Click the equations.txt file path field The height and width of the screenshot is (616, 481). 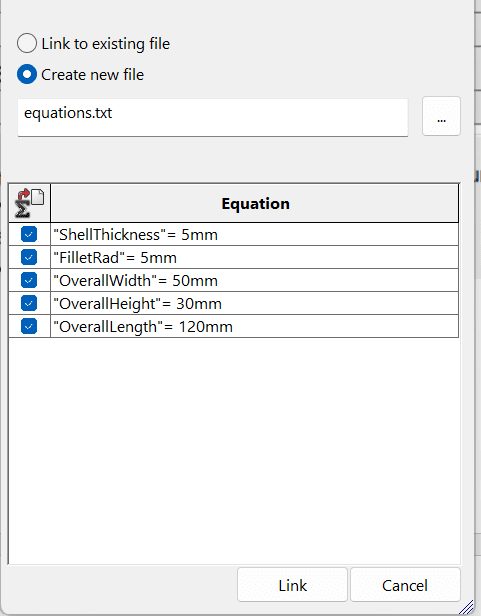(x=213, y=117)
